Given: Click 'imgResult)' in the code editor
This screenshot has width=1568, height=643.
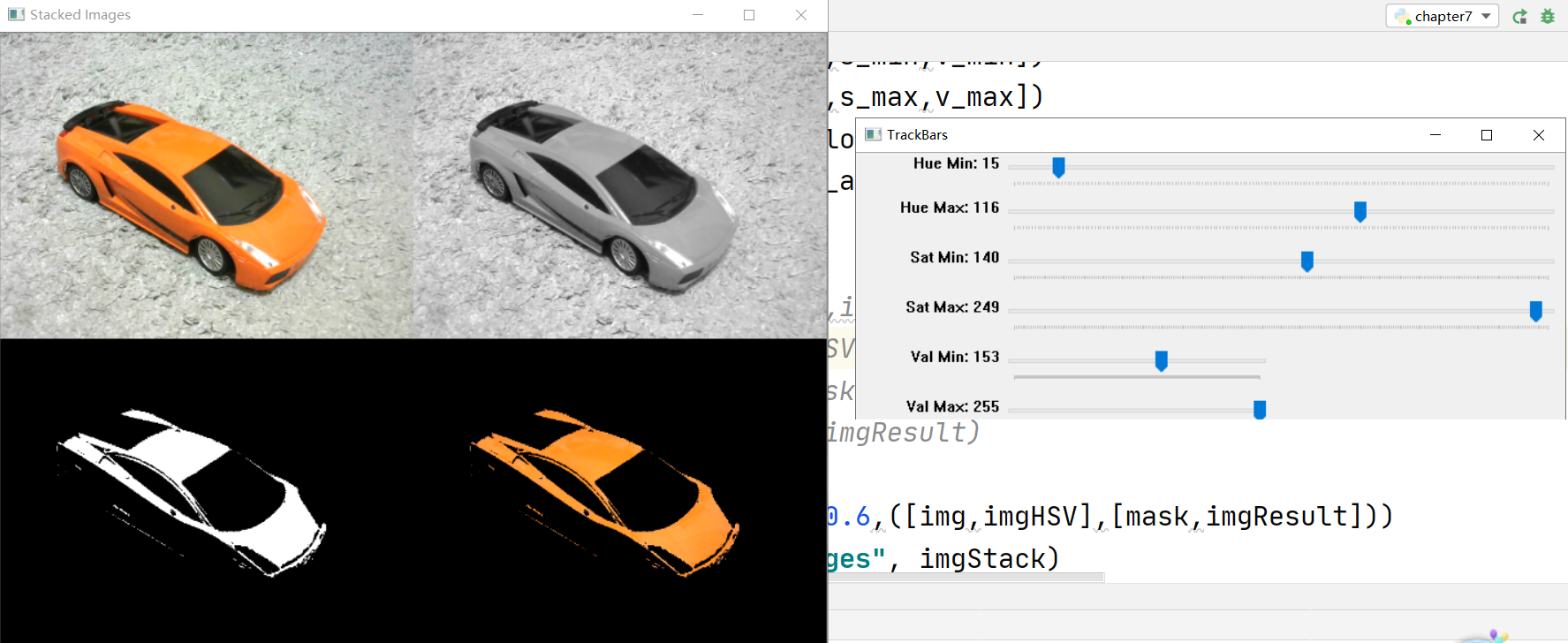Looking at the screenshot, I should (903, 432).
